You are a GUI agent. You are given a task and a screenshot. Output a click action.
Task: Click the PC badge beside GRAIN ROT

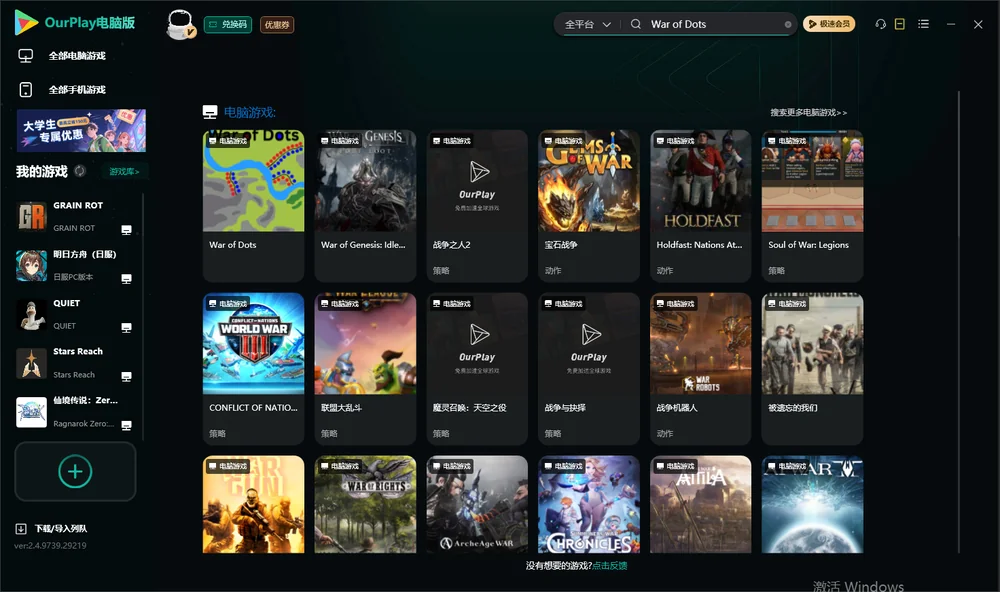[x=126, y=230]
